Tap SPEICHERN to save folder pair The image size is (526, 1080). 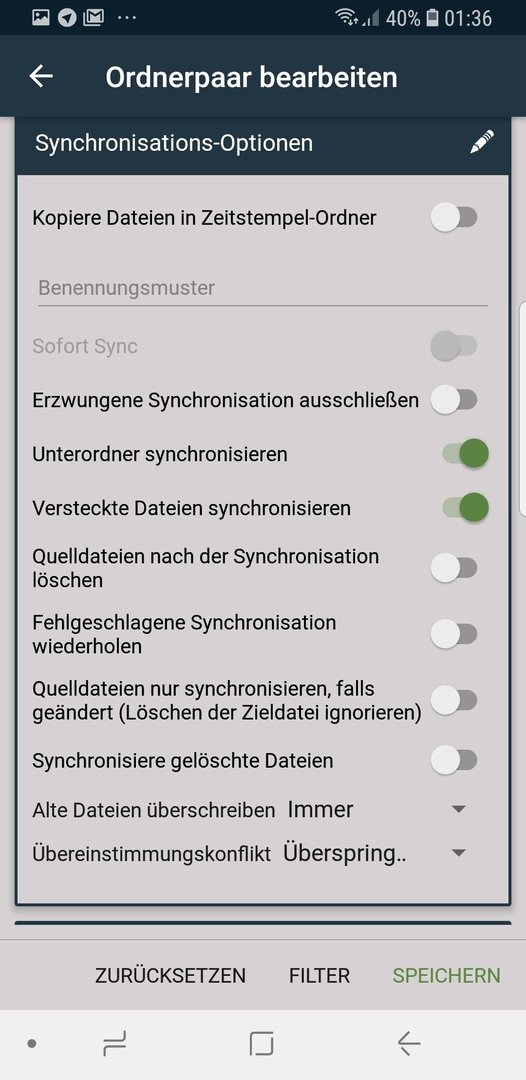click(446, 975)
